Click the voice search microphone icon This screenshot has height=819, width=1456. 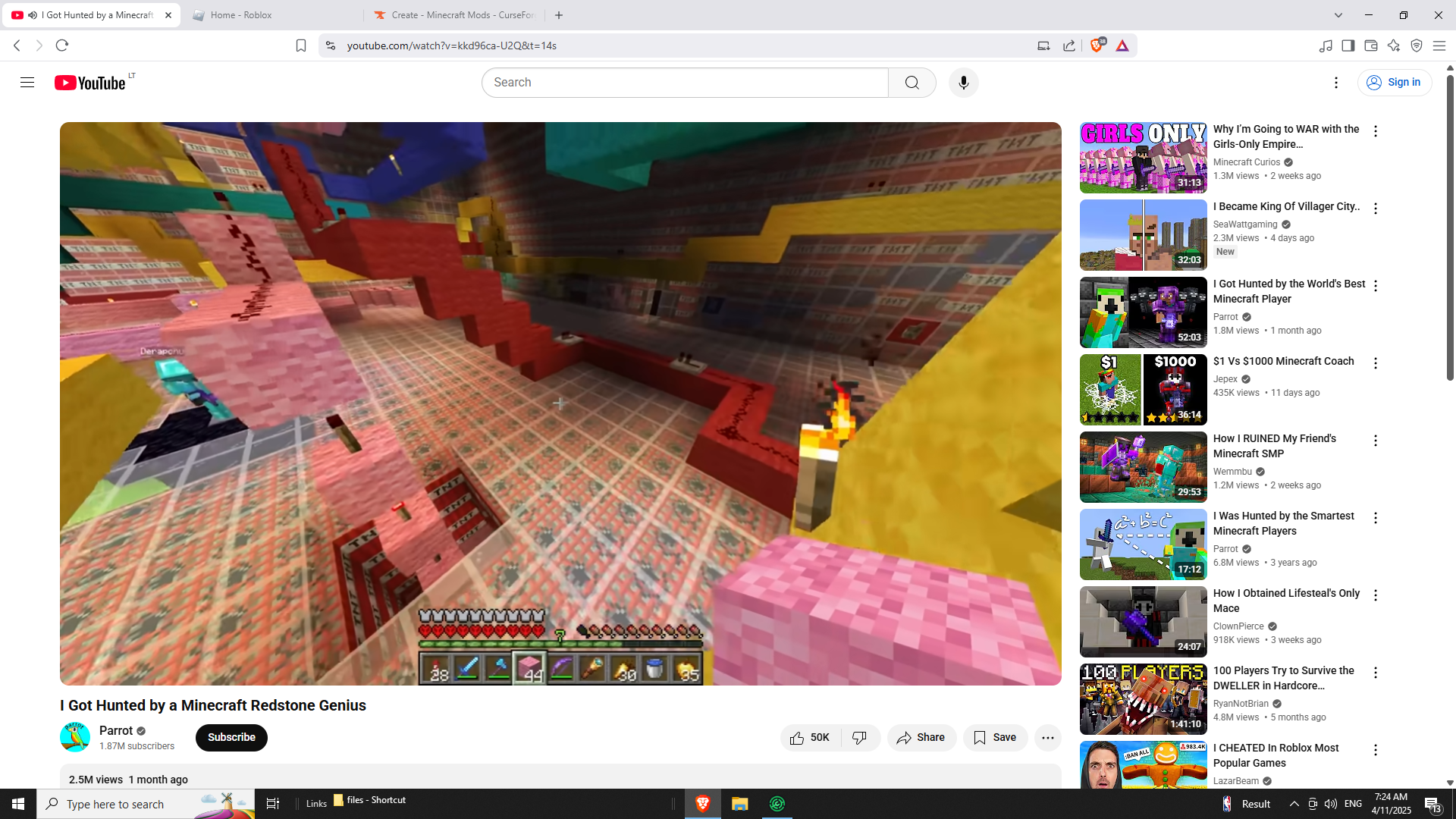coord(963,83)
